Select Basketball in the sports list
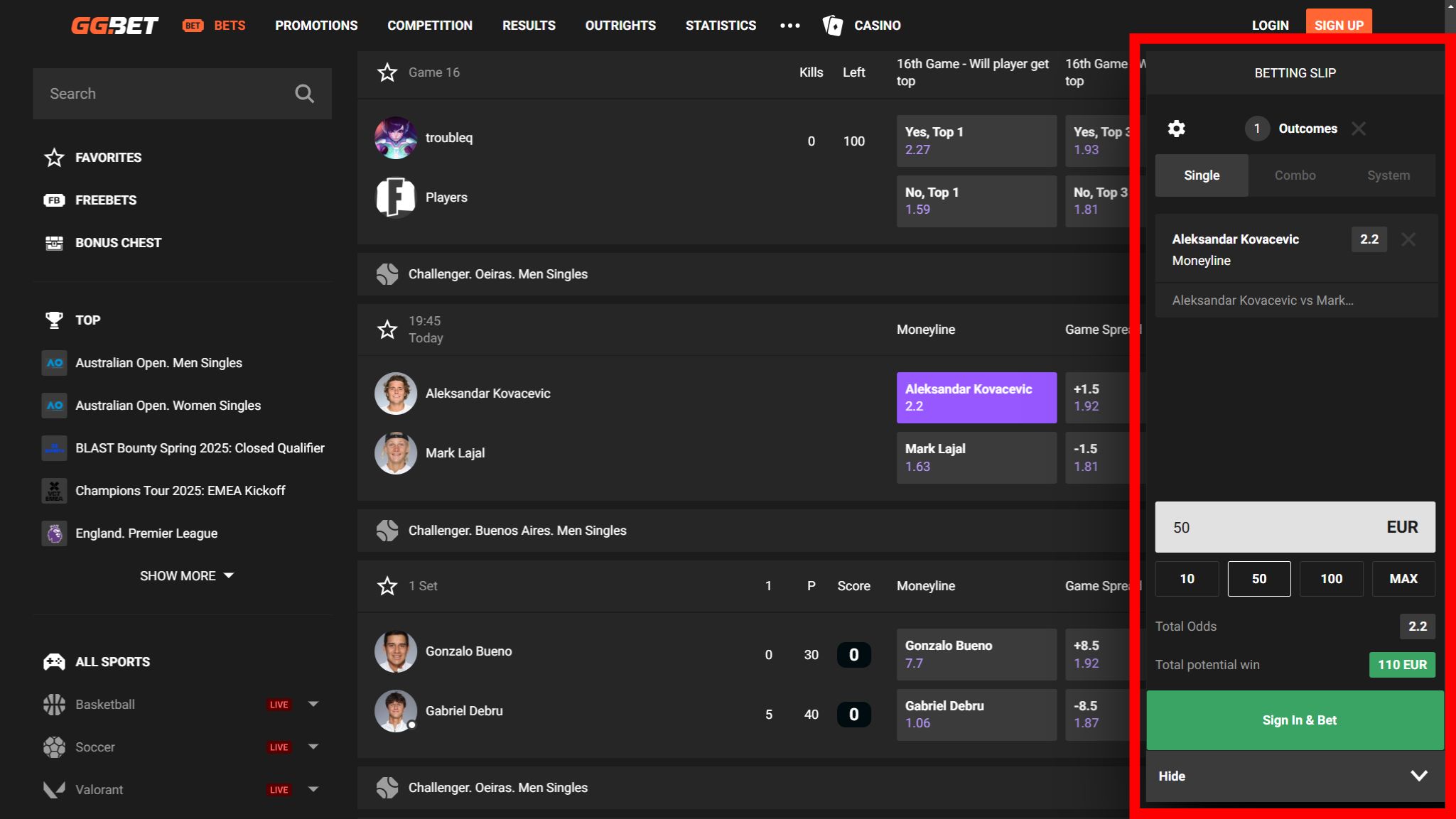 [x=105, y=705]
